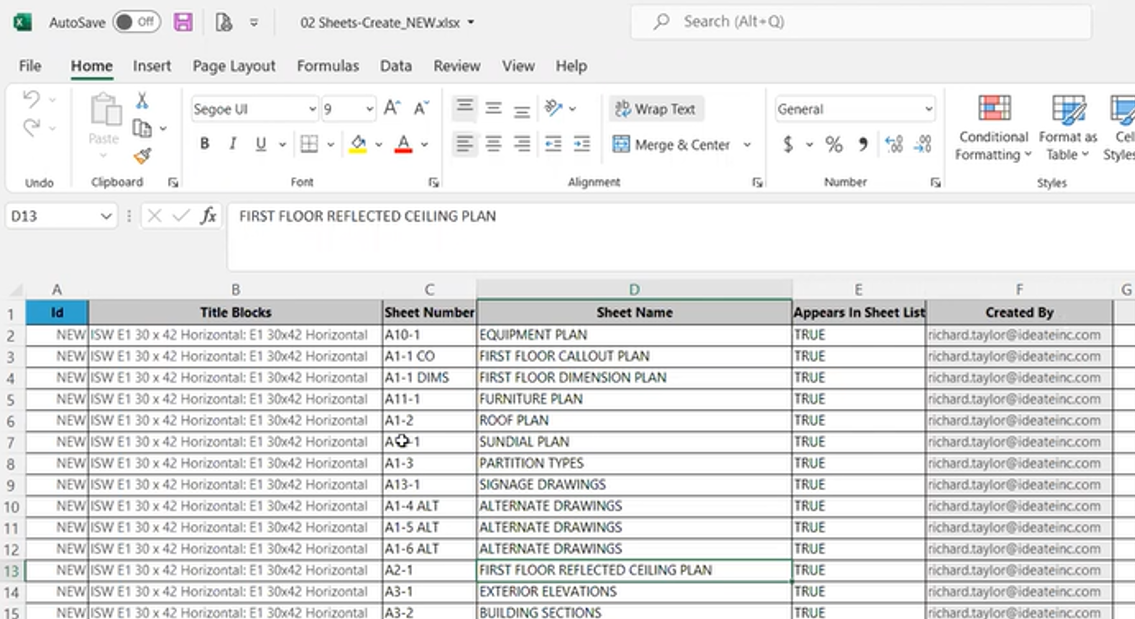This screenshot has height=619, width=1135.
Task: Open the Paste options dropdown arrow
Action: click(104, 156)
